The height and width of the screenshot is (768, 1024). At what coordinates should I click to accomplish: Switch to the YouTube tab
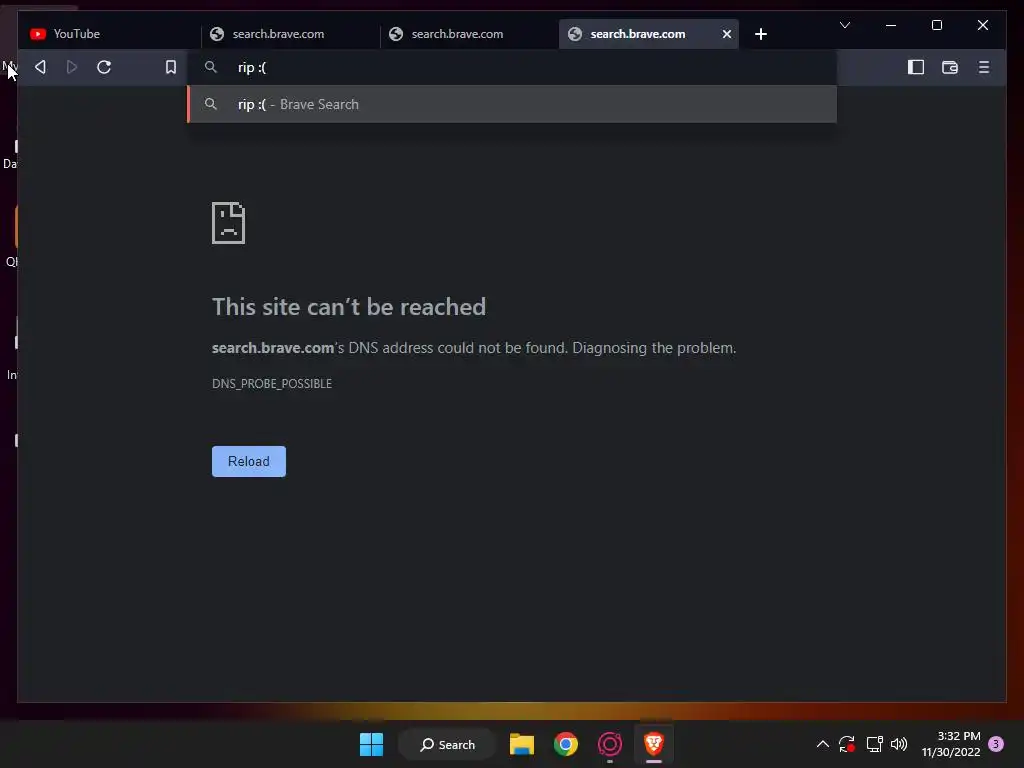click(110, 34)
